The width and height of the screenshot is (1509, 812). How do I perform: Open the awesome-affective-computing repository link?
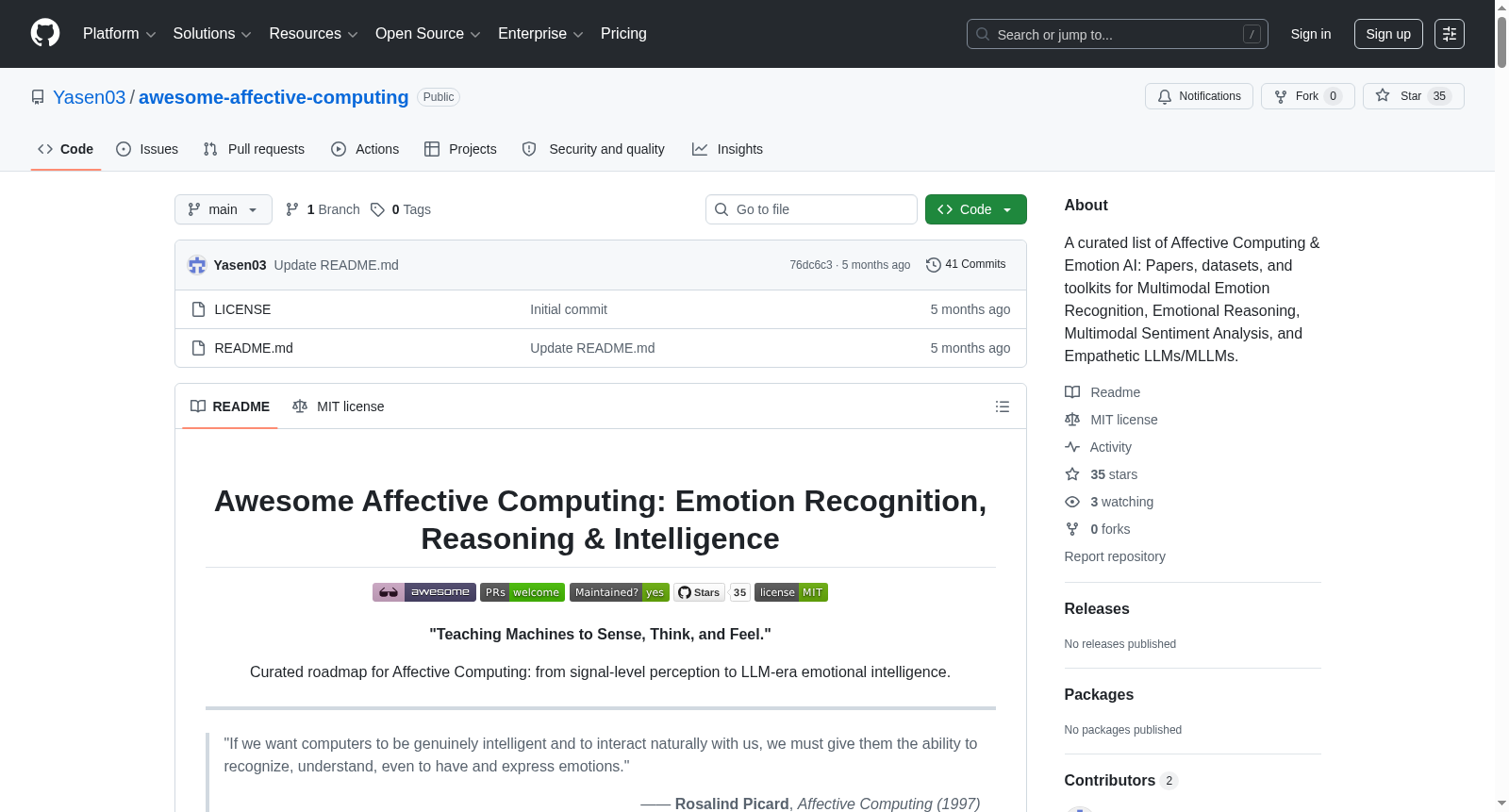pos(274,97)
